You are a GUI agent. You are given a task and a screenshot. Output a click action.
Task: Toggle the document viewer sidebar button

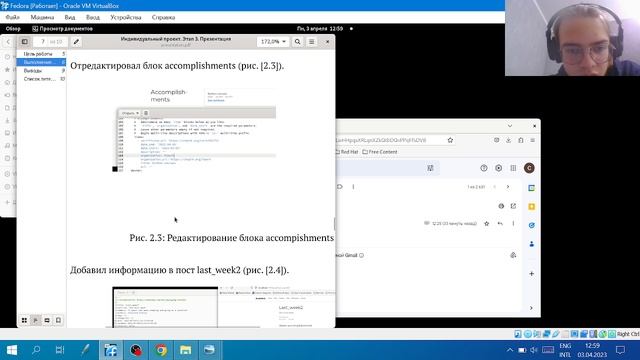click(24, 42)
